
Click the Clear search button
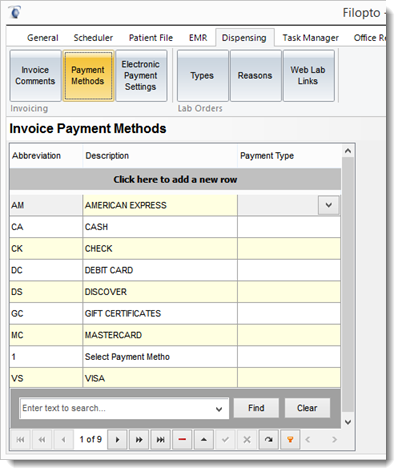click(x=307, y=408)
